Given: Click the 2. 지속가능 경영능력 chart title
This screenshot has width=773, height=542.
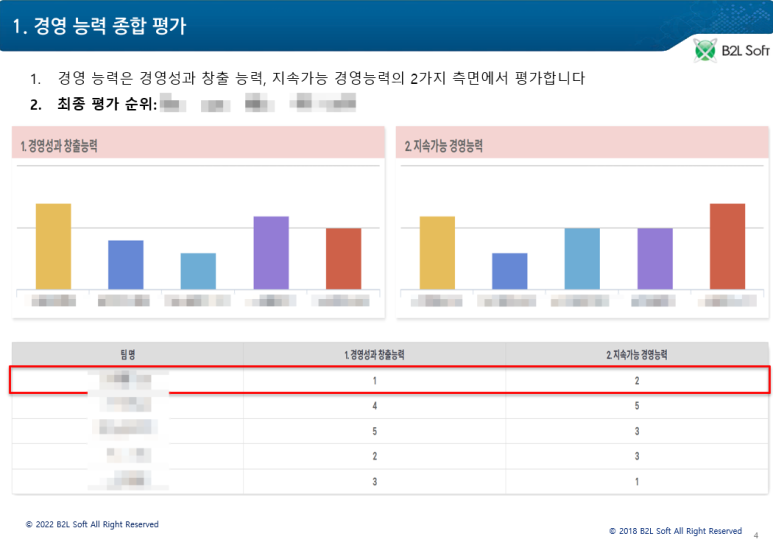Looking at the screenshot, I should [444, 146].
